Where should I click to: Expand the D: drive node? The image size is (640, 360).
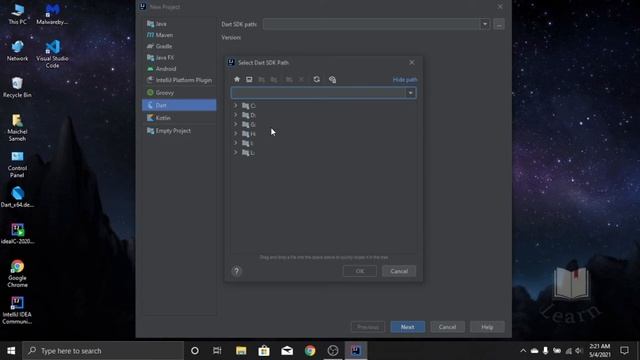tap(236, 115)
